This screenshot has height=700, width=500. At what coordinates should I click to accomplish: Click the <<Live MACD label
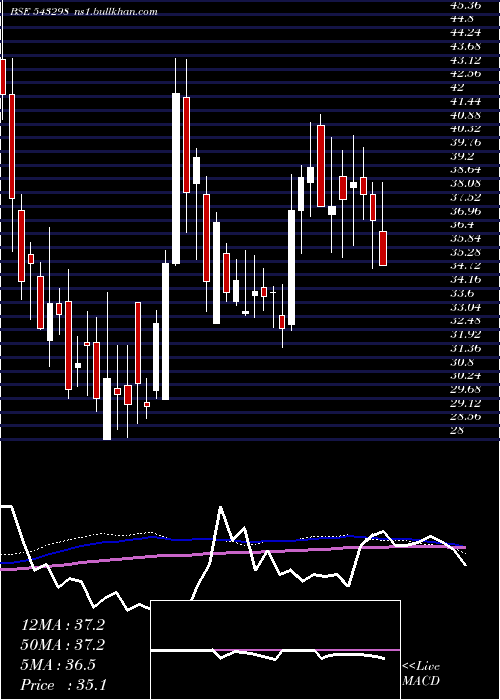click(x=421, y=674)
